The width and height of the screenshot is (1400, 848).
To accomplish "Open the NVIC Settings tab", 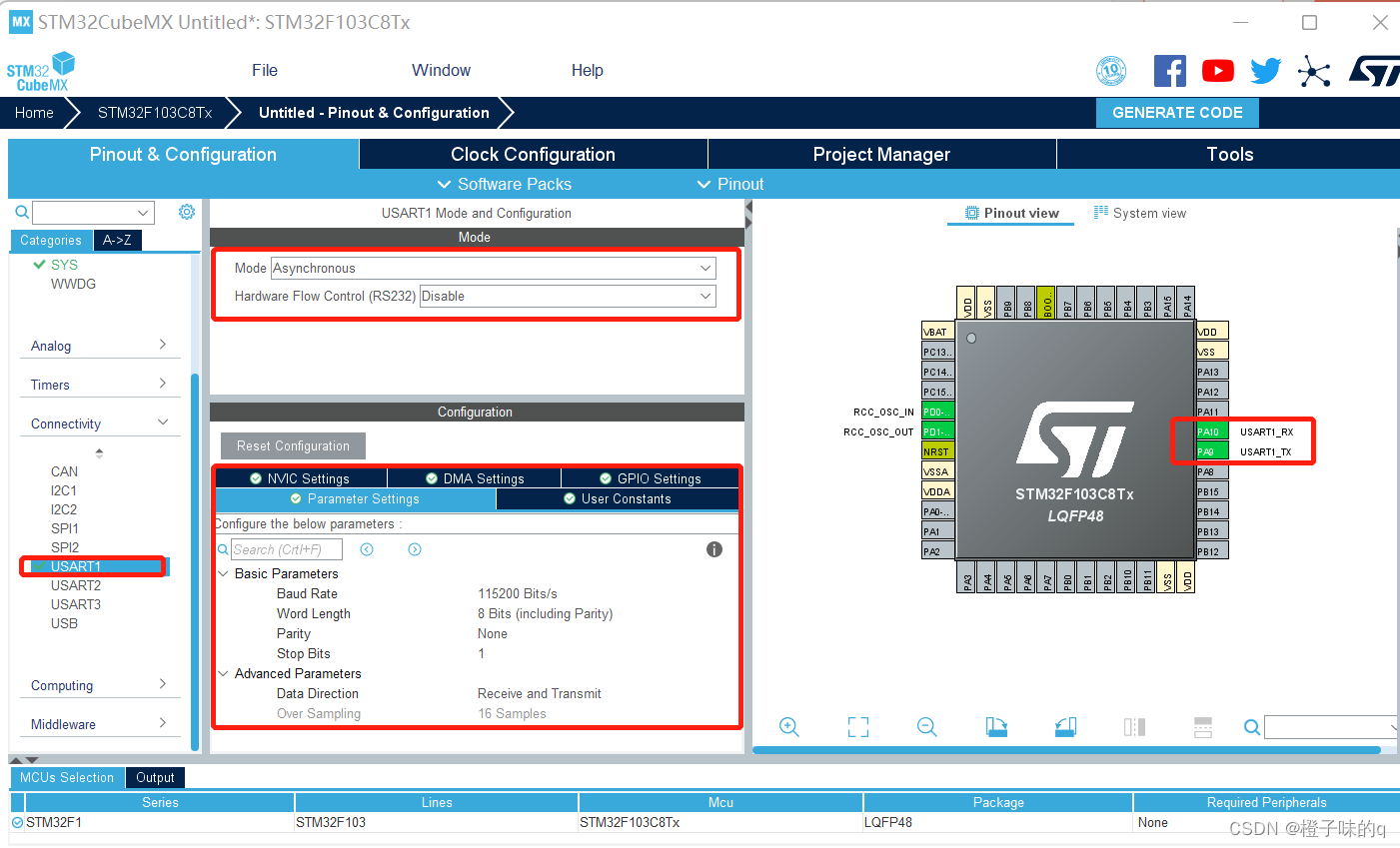I will tap(301, 478).
